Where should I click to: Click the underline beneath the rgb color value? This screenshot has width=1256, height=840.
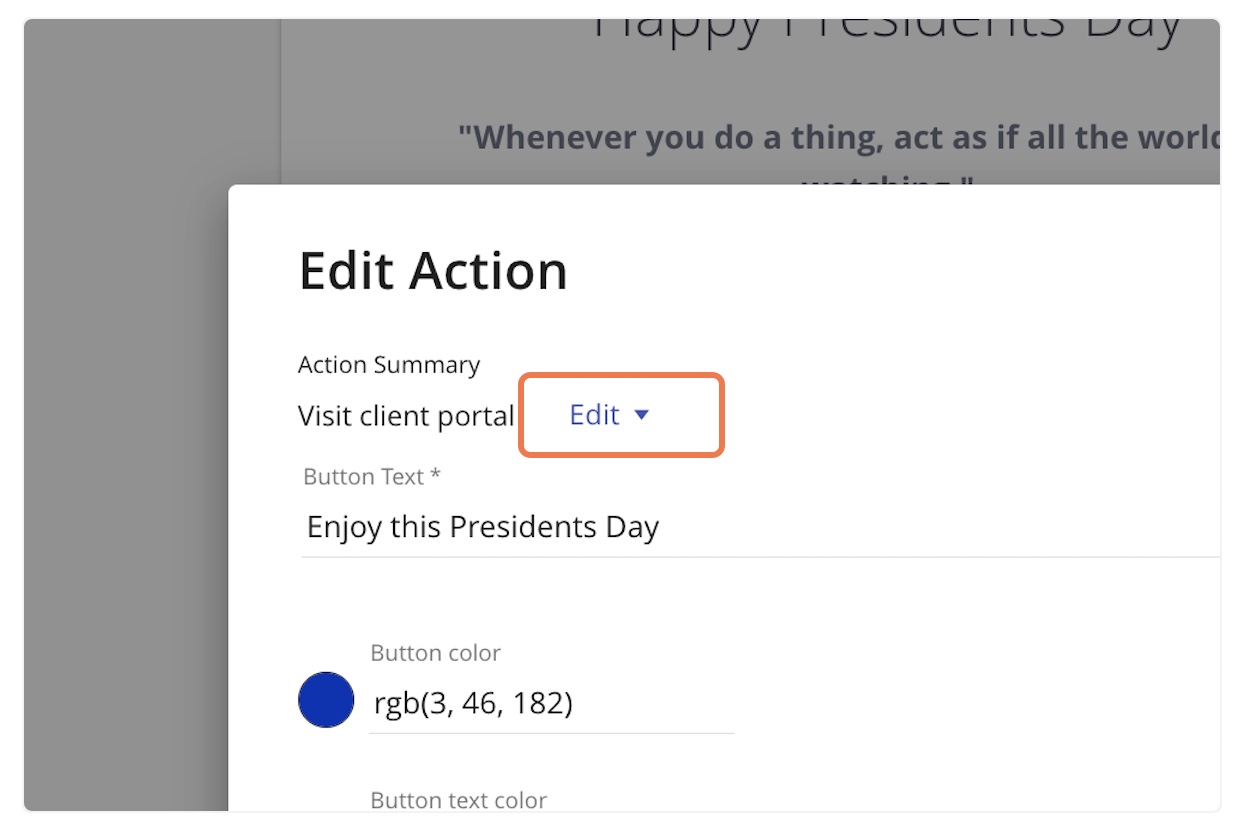[551, 733]
